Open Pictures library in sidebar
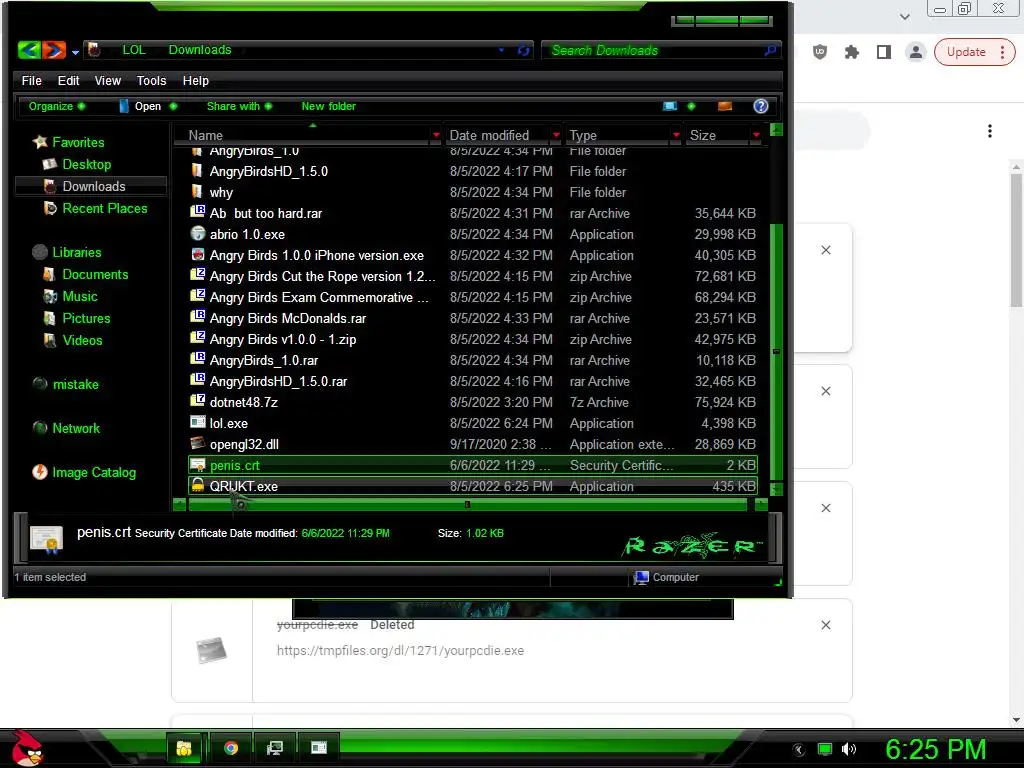The width and height of the screenshot is (1024, 768). 86,318
